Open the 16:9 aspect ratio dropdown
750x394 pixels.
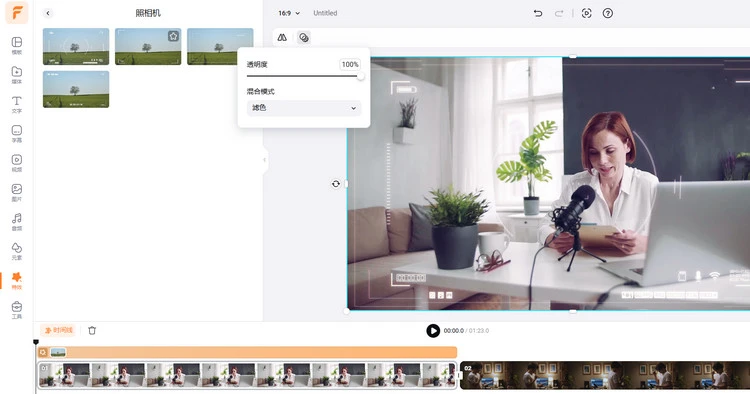pyautogui.click(x=289, y=13)
